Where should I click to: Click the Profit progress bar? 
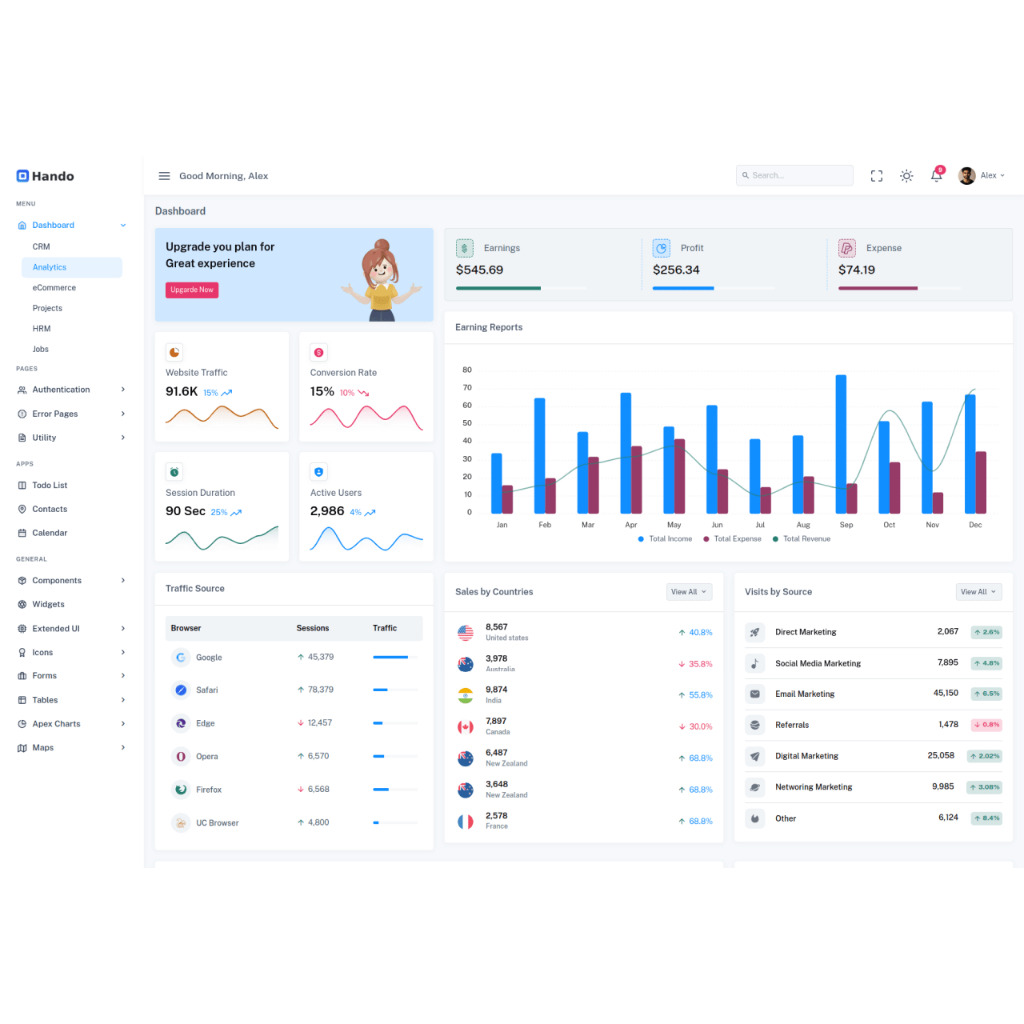click(714, 288)
